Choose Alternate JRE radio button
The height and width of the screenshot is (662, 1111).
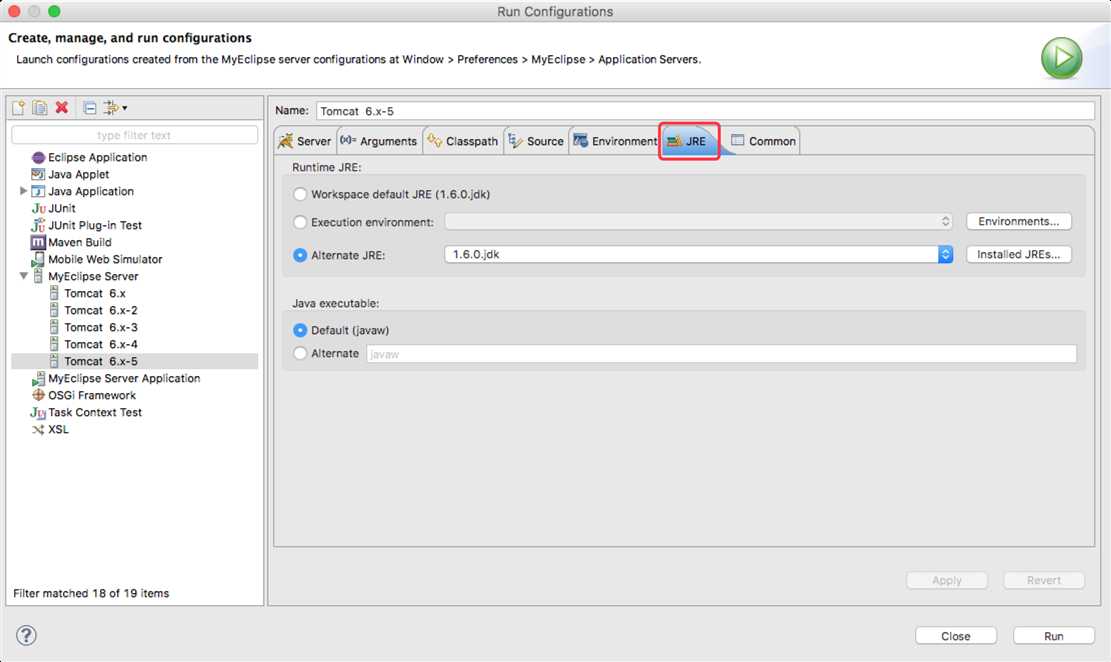coord(300,255)
